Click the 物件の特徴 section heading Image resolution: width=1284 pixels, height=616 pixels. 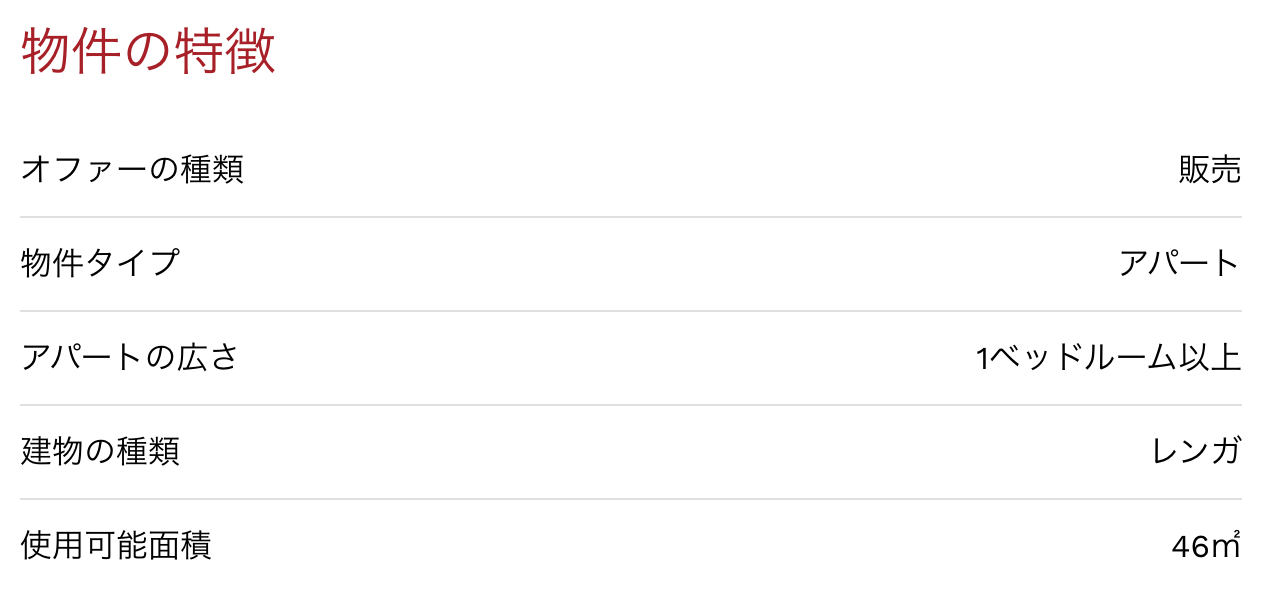tap(148, 52)
